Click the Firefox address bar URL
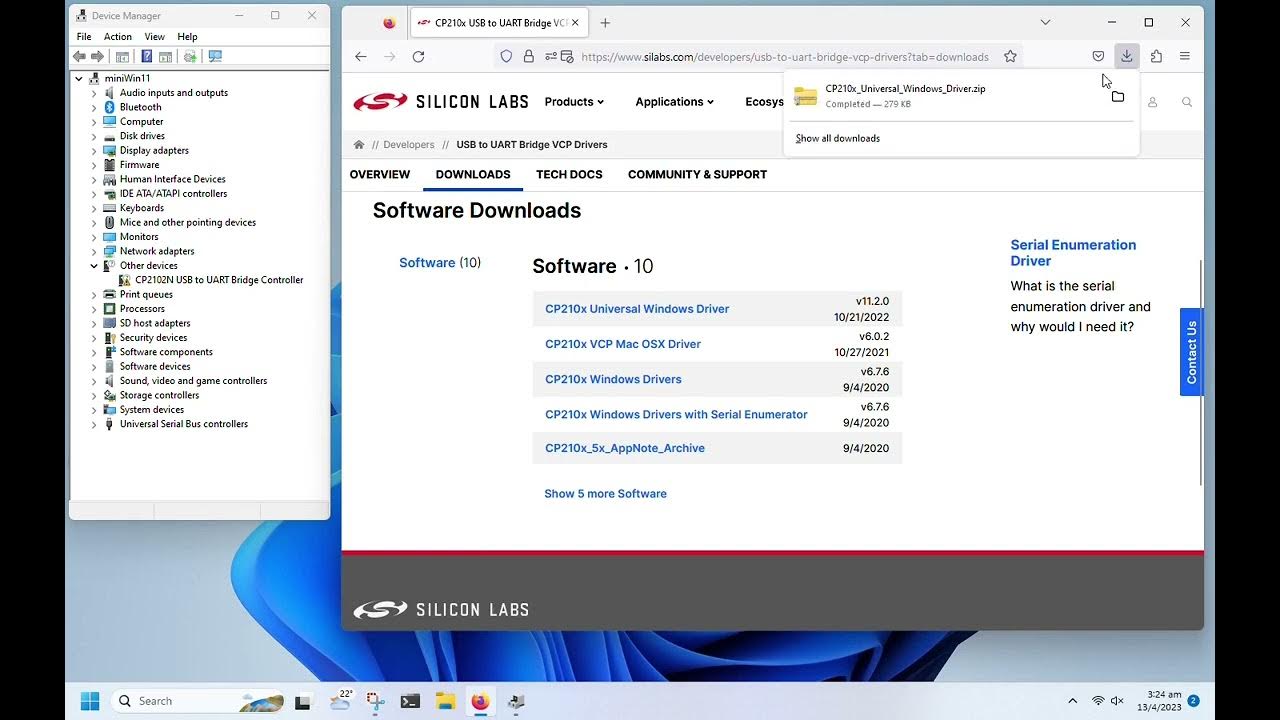 [x=784, y=57]
